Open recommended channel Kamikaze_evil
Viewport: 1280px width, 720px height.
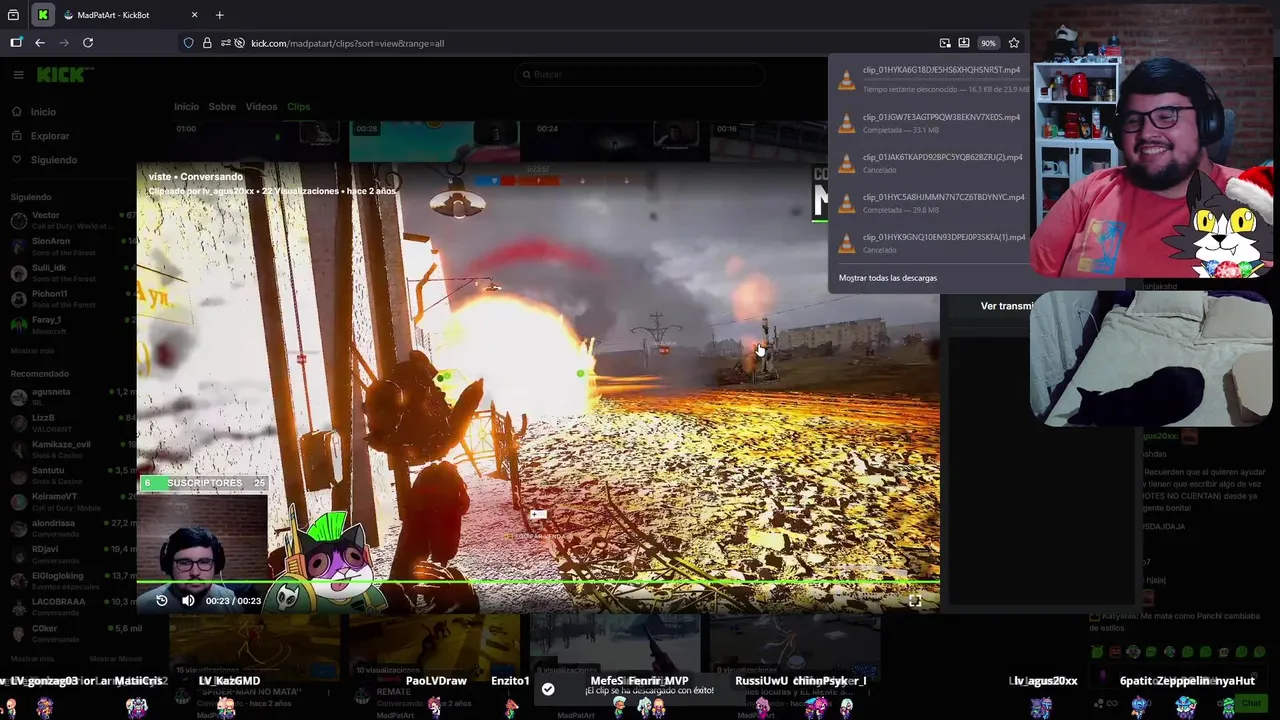72,449
